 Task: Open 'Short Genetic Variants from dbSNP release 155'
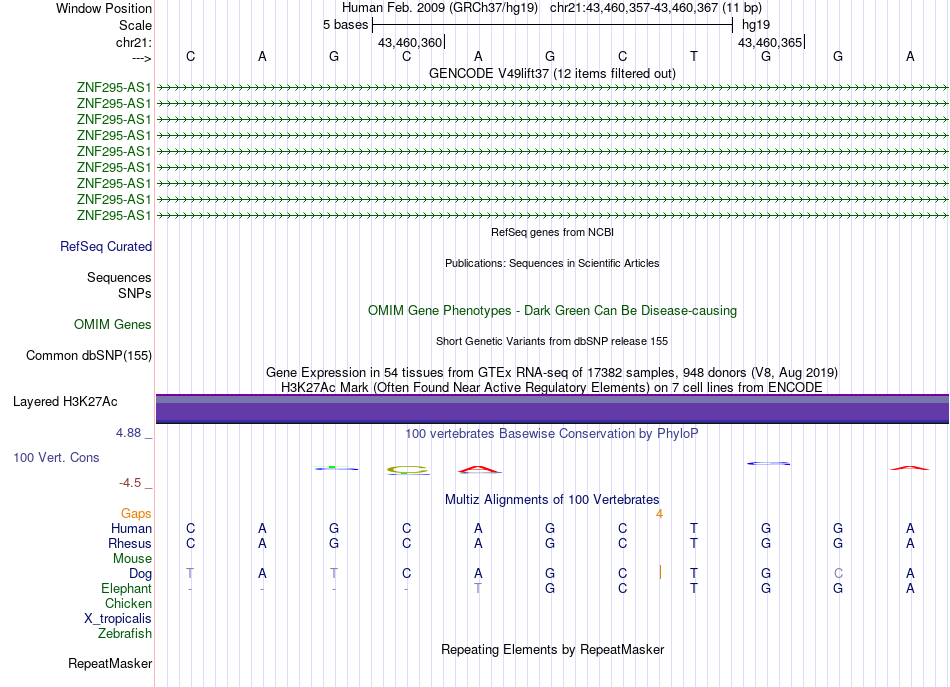pos(552,341)
